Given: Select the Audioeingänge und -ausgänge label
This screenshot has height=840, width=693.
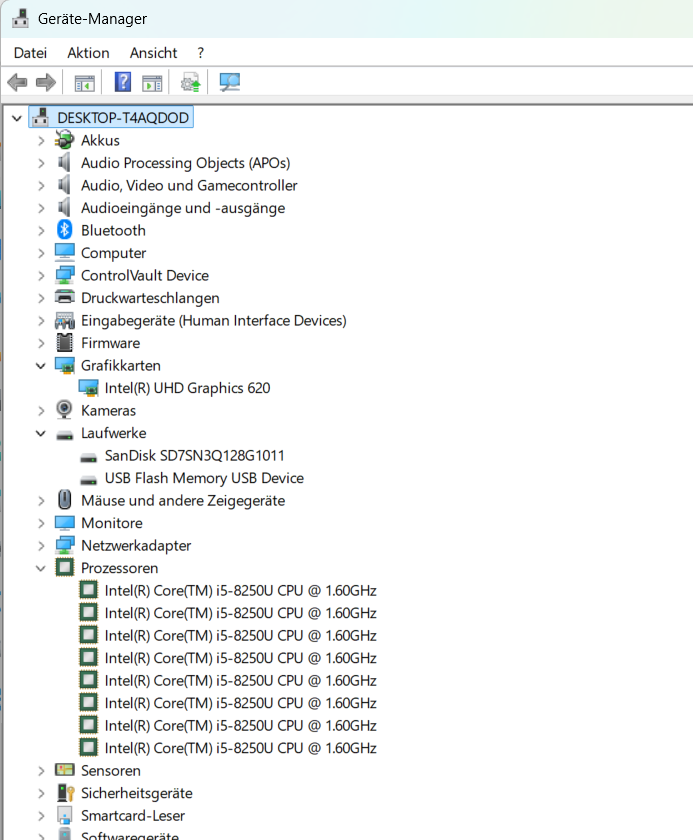Looking at the screenshot, I should pyautogui.click(x=183, y=208).
